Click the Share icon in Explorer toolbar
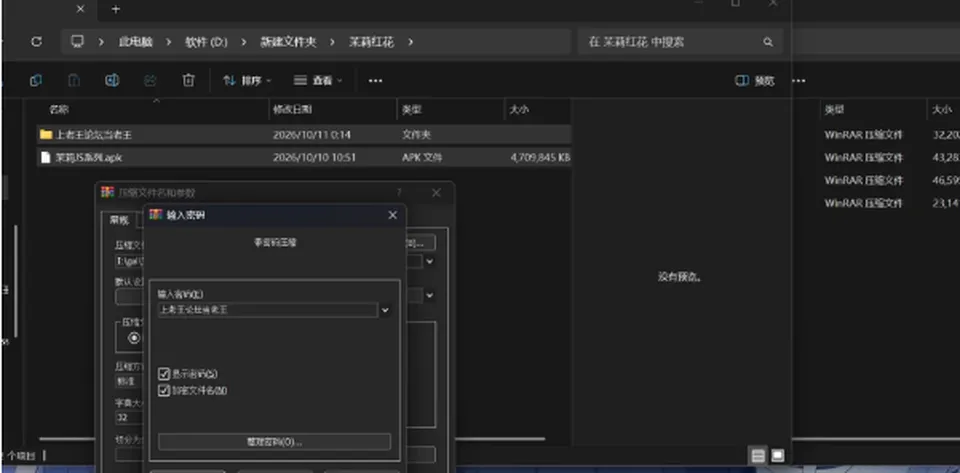The image size is (960, 473). click(x=150, y=80)
